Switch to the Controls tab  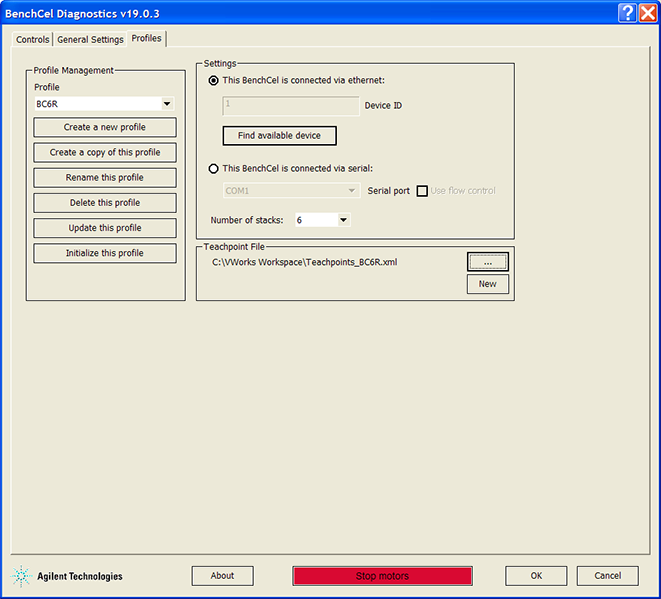tap(33, 40)
